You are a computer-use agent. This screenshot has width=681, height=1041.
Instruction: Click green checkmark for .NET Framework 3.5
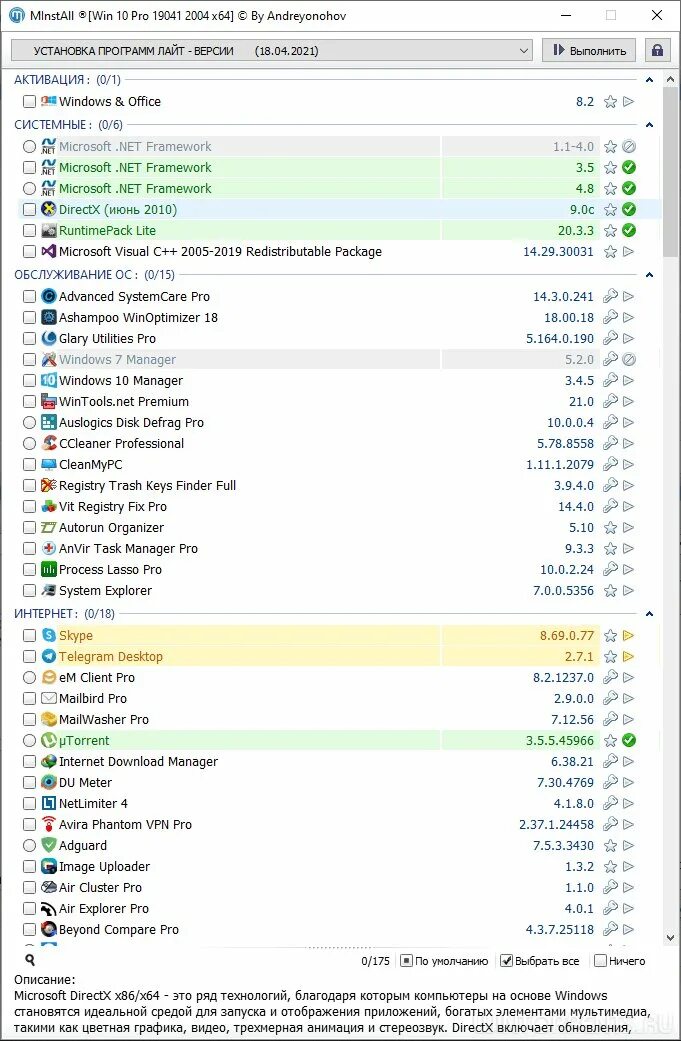[x=629, y=167]
